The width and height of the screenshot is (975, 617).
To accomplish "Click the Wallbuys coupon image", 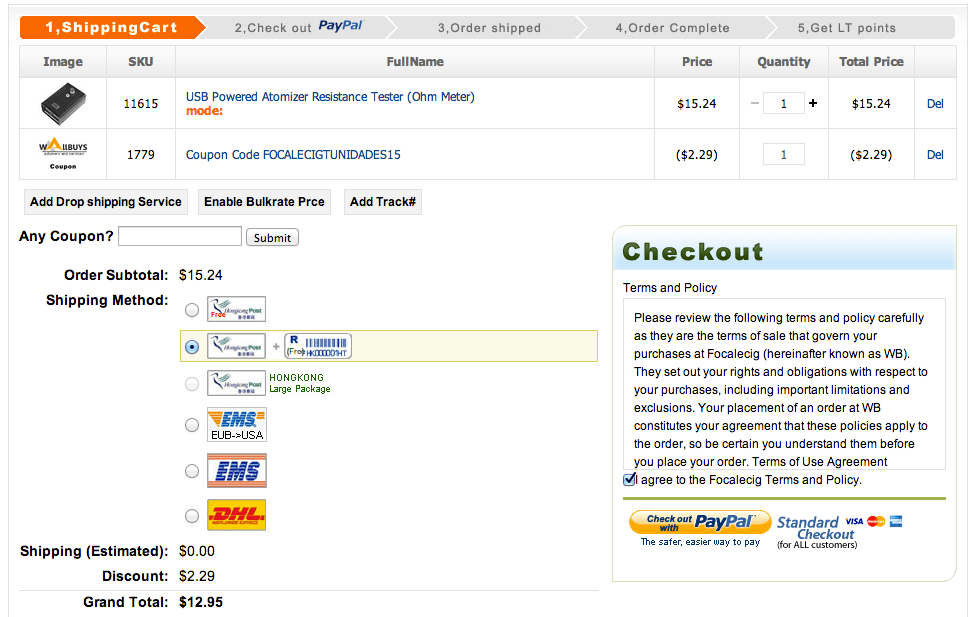I will coord(63,154).
